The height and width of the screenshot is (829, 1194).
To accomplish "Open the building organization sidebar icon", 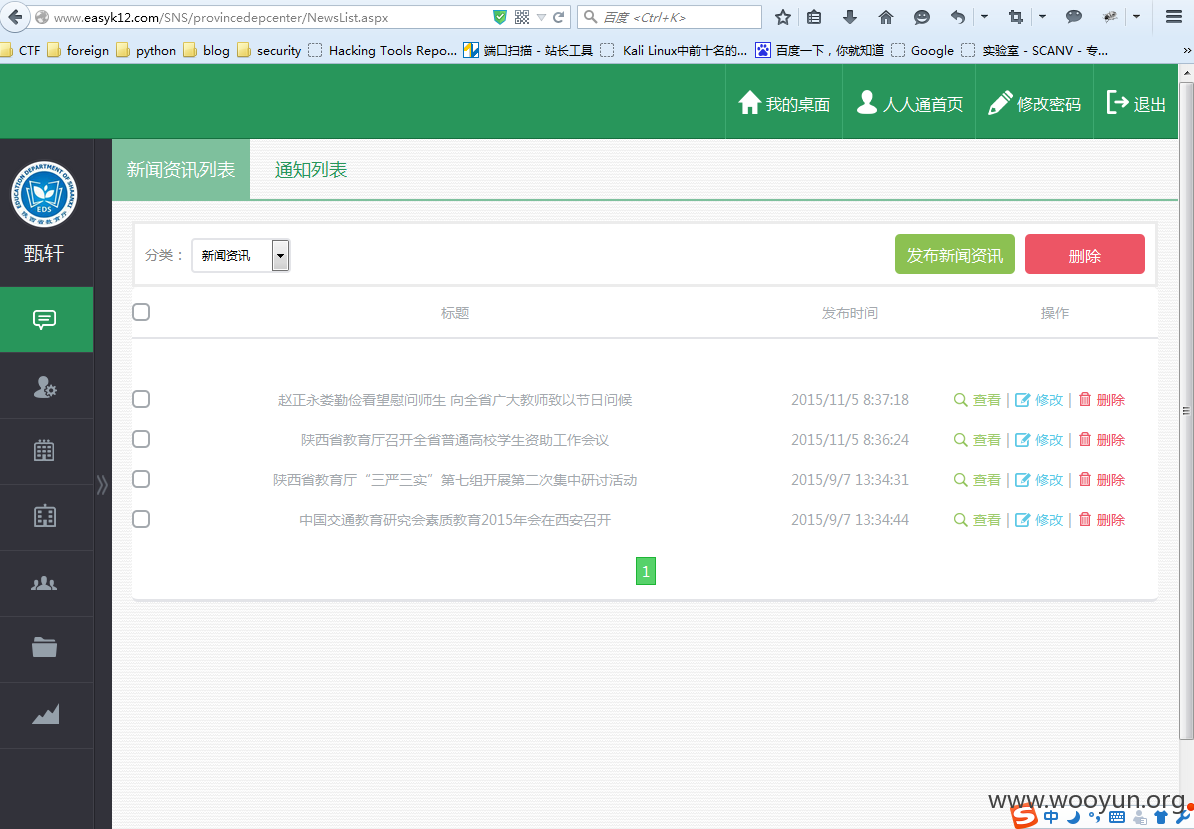I will point(45,516).
